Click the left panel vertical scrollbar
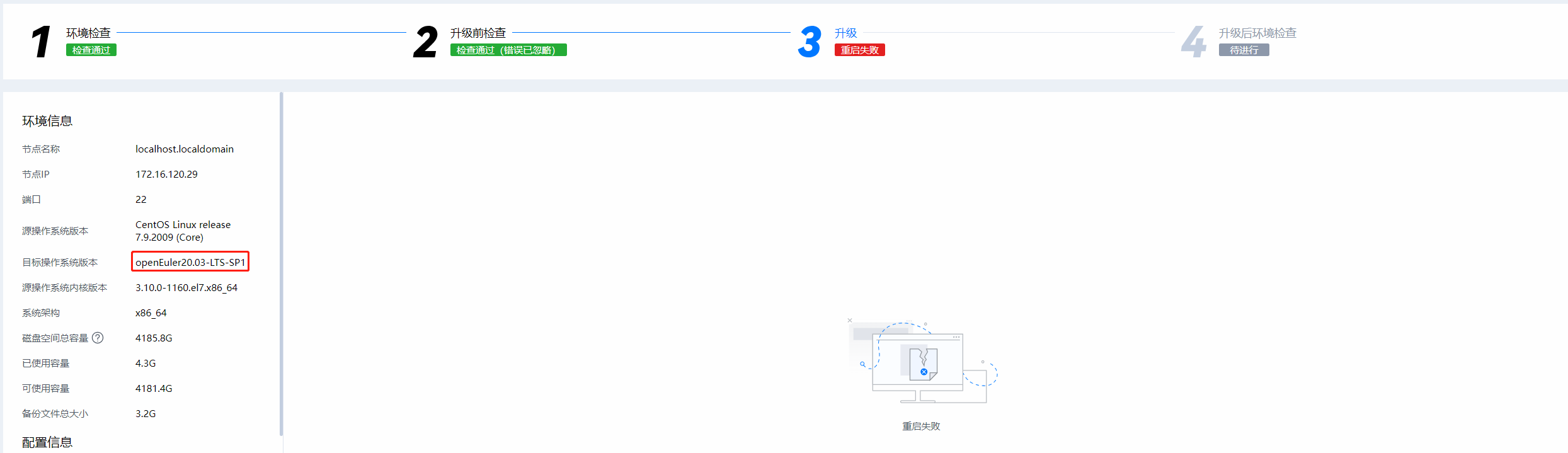Viewport: 1568px width, 453px height. pyautogui.click(x=281, y=263)
